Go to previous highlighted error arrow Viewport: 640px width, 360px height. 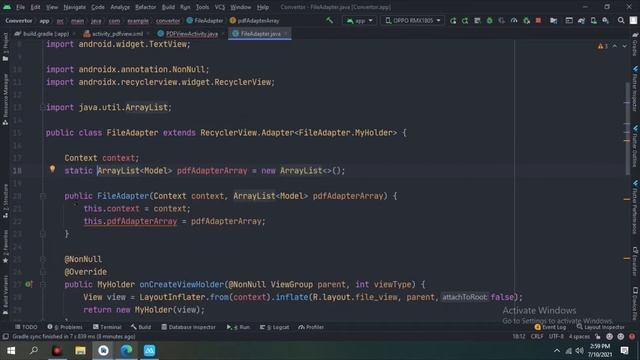pyautogui.click(x=615, y=46)
